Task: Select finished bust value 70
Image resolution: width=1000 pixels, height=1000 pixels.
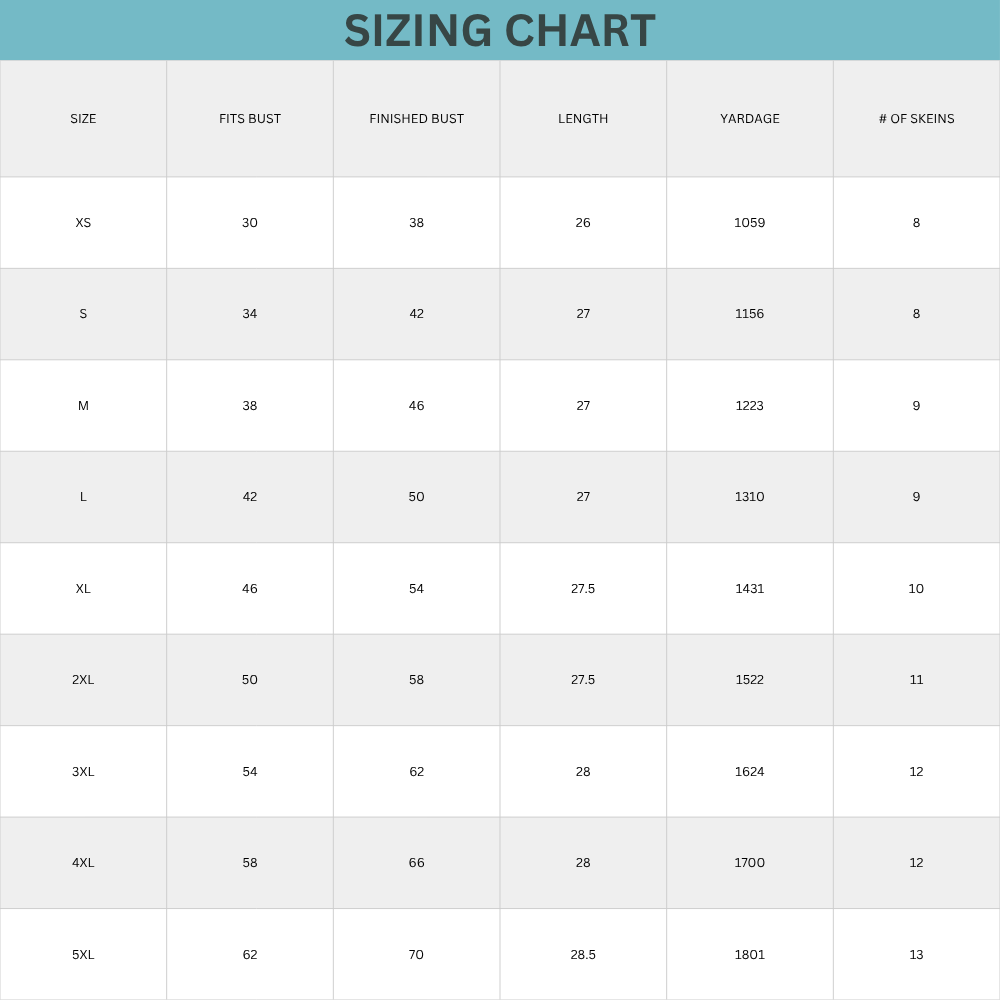Action: (416, 955)
